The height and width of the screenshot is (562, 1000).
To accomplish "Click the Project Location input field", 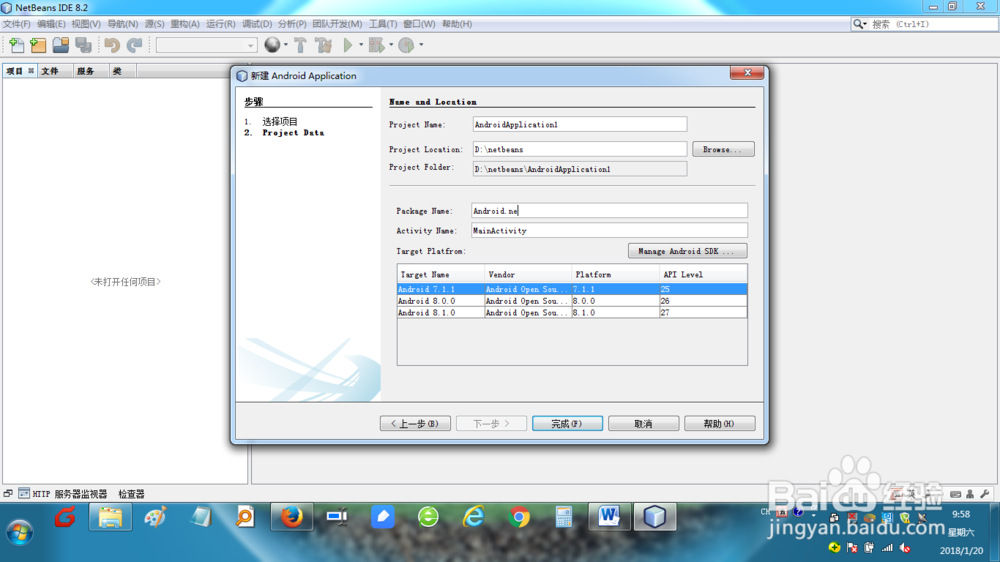I will (x=579, y=149).
